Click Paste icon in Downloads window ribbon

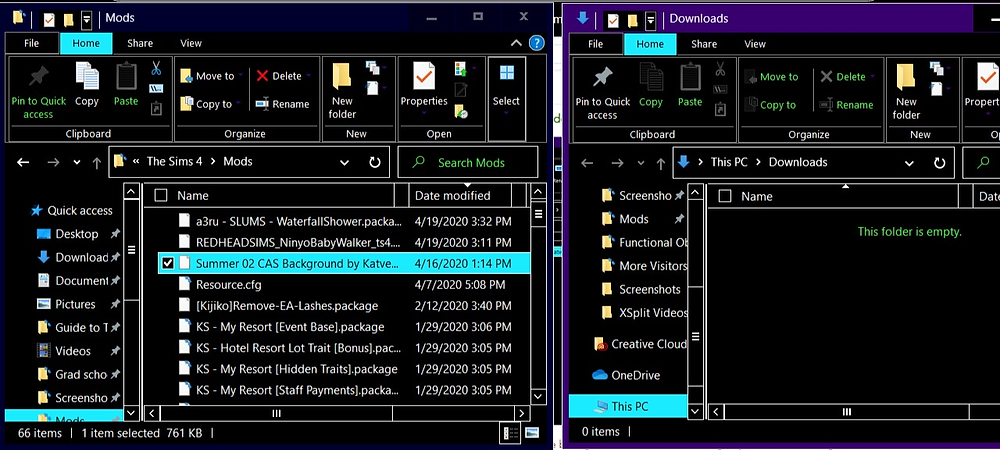pyautogui.click(x=690, y=85)
